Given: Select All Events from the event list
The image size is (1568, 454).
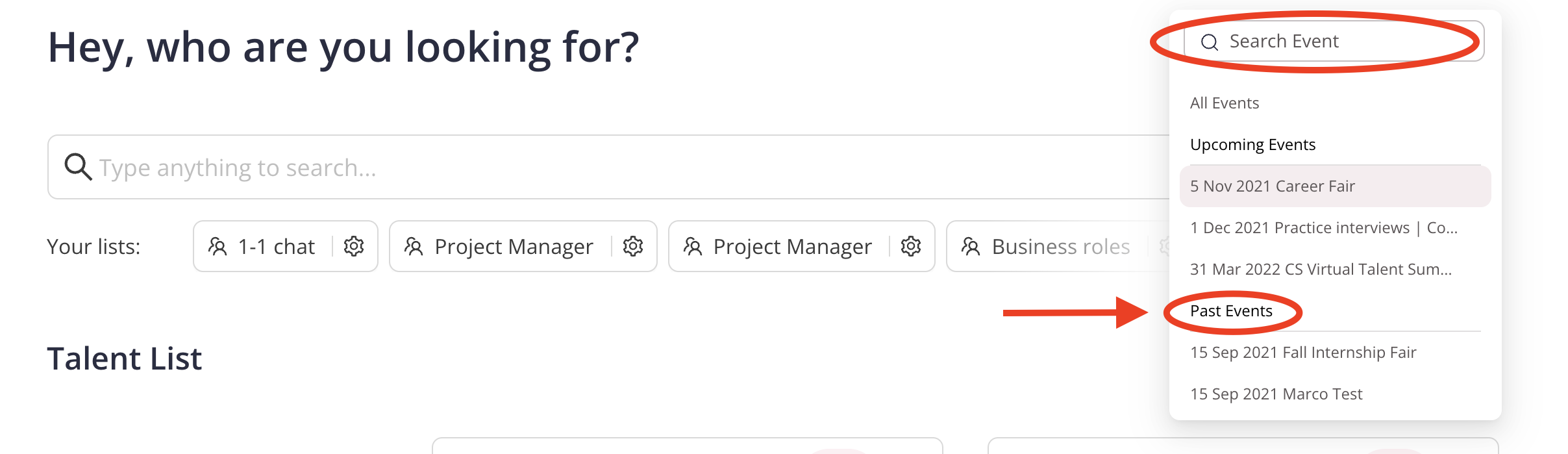Looking at the screenshot, I should click(x=1225, y=103).
